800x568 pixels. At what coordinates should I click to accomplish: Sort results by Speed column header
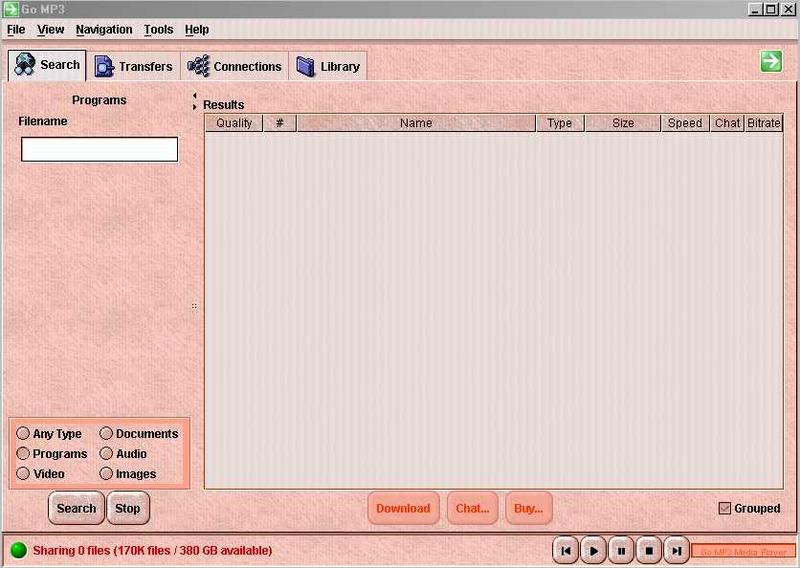point(685,123)
